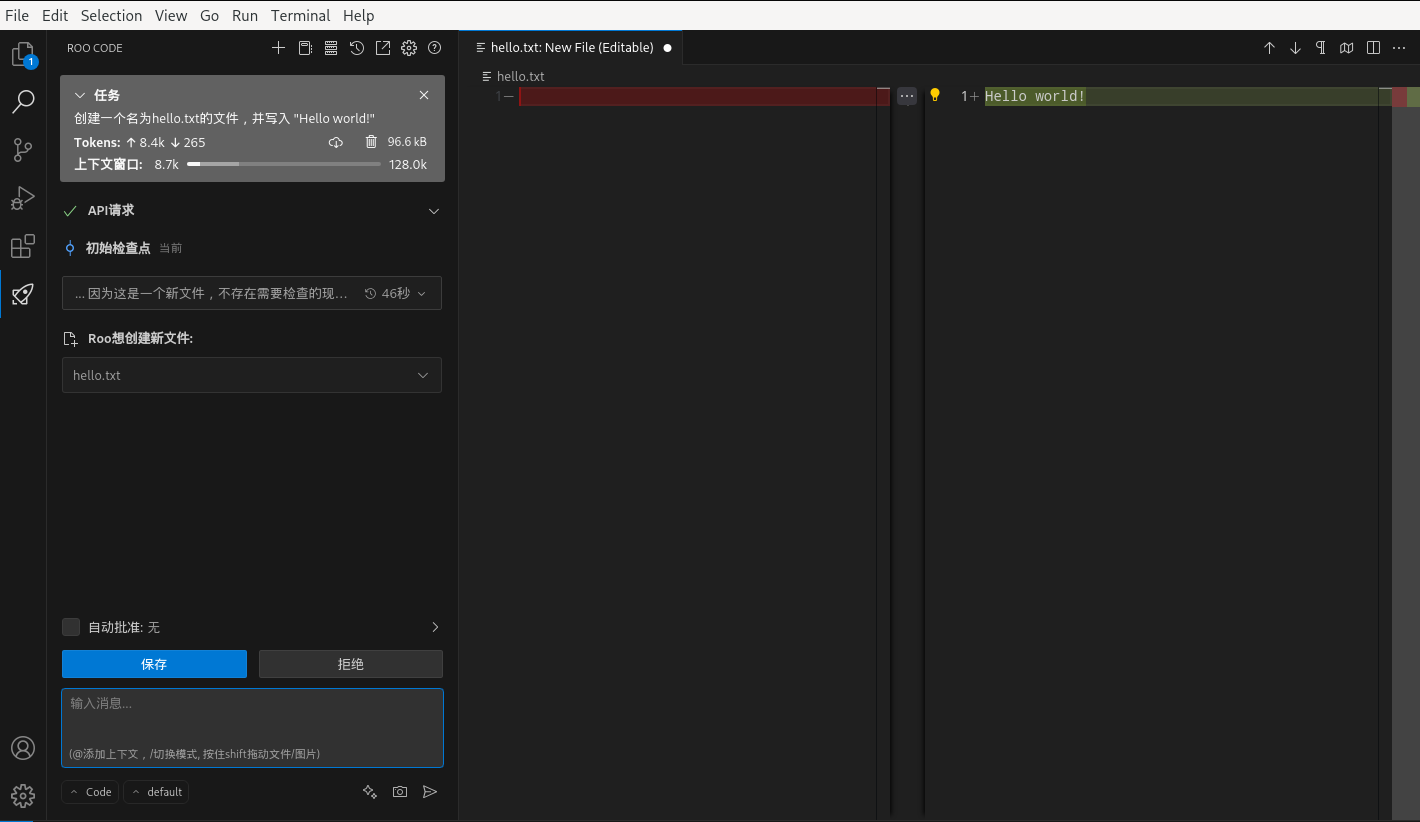Add an image with the camera icon
The height and width of the screenshot is (822, 1420).
click(400, 792)
